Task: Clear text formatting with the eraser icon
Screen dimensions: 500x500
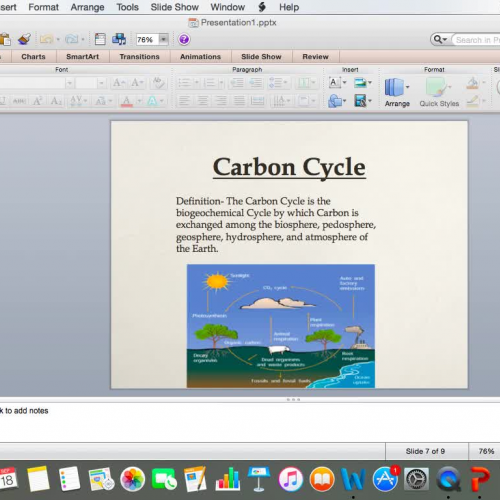Action: tap(158, 83)
